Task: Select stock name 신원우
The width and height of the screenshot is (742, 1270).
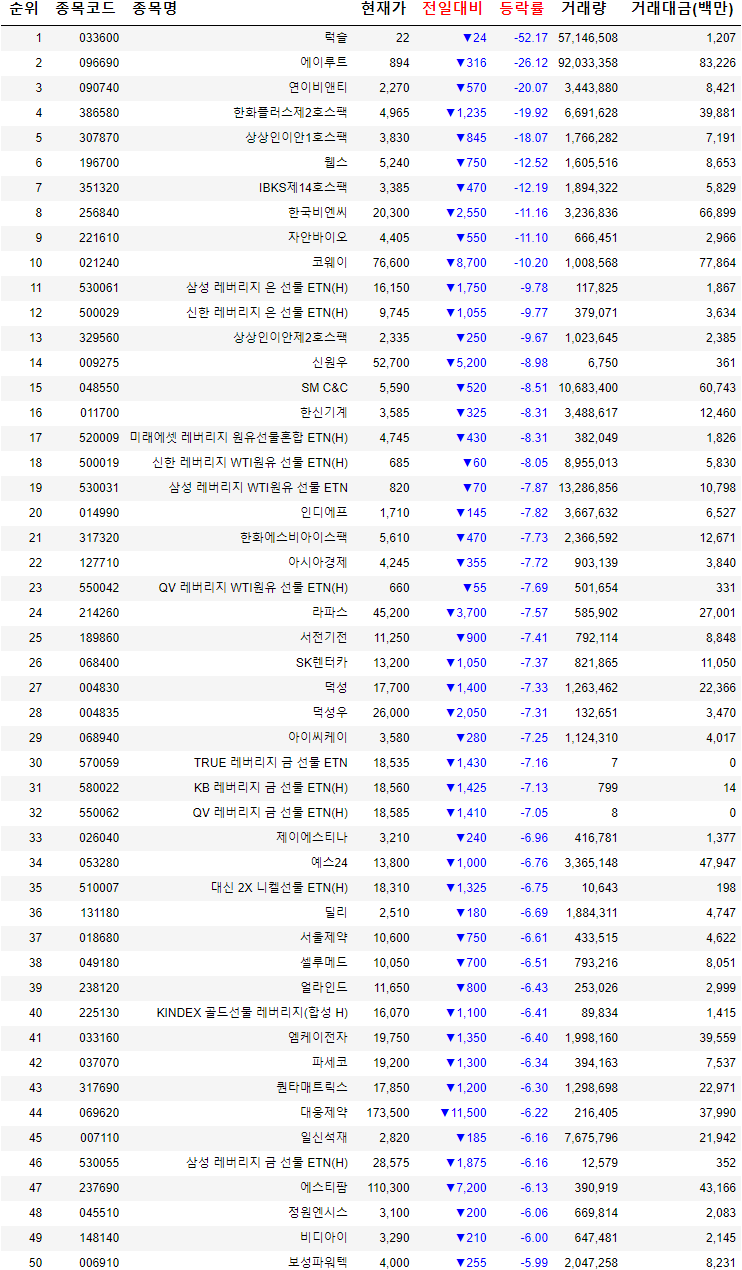Action: coord(330,363)
